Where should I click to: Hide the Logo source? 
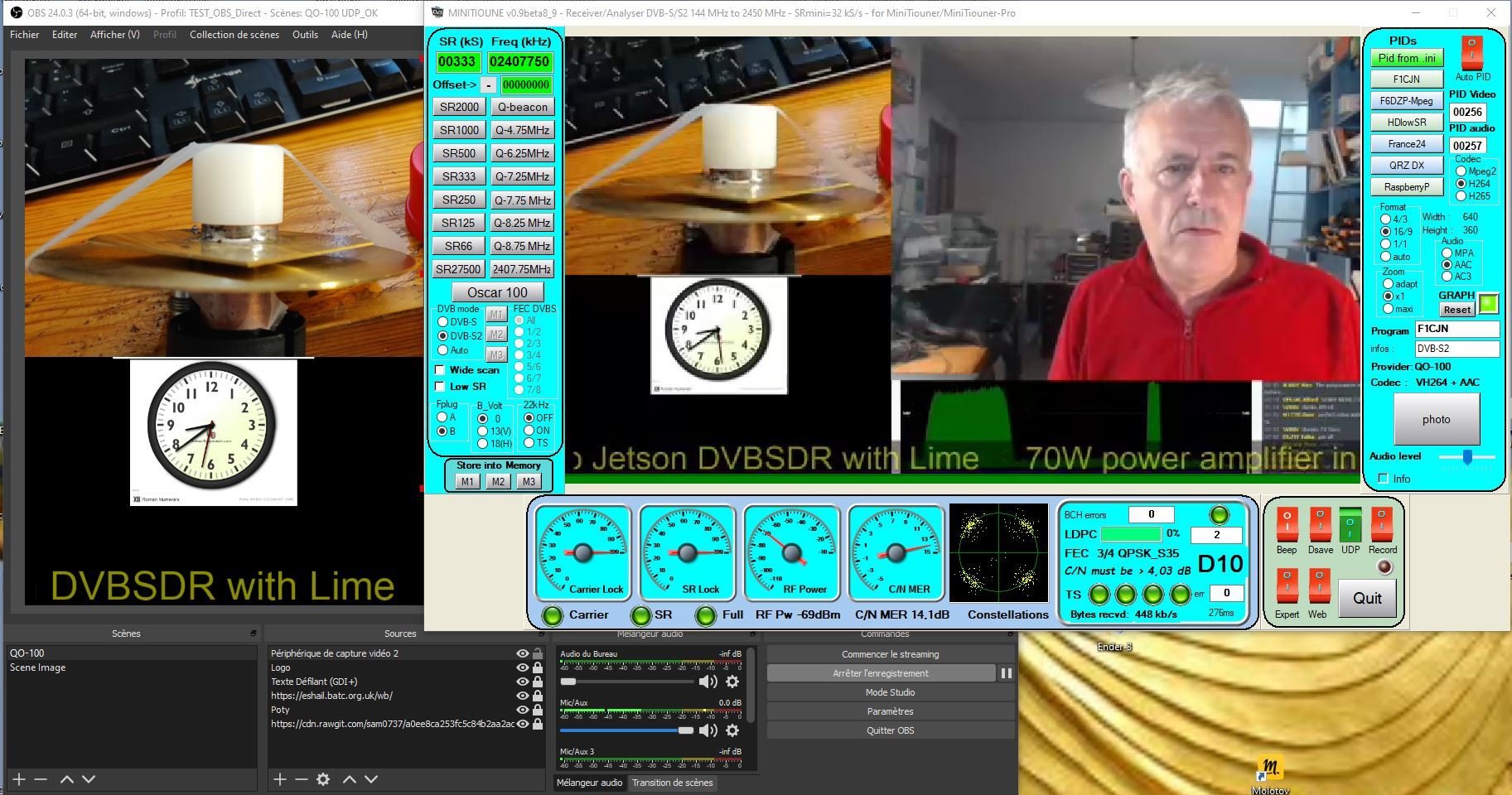(523, 667)
